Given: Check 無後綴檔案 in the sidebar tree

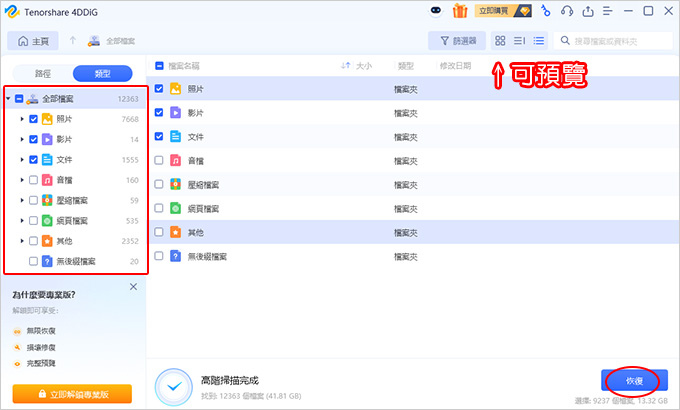Looking at the screenshot, I should tap(33, 261).
